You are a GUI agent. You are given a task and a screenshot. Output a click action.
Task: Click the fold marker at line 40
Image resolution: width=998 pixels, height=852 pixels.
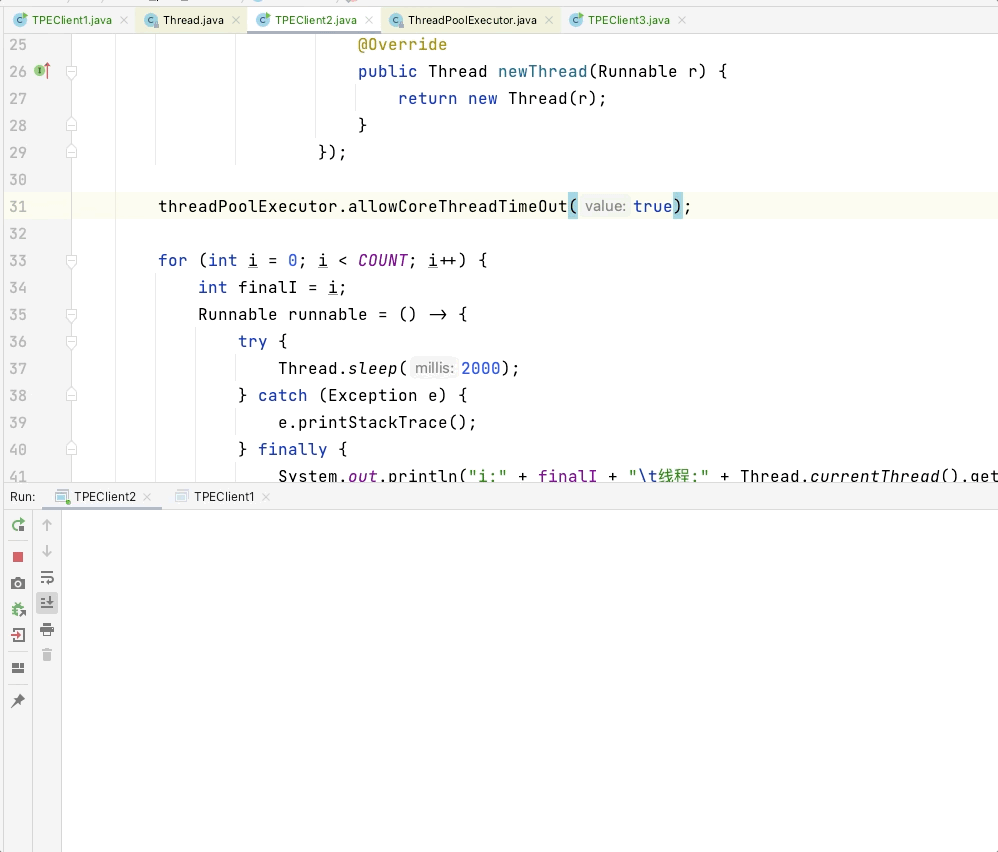click(x=71, y=449)
